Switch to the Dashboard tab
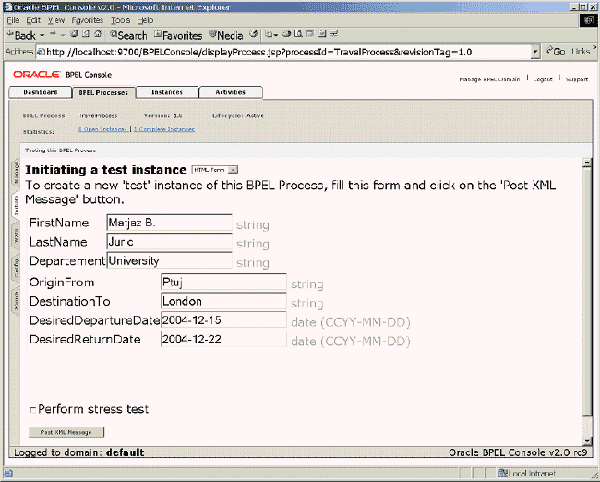This screenshot has width=600, height=482. 40,92
